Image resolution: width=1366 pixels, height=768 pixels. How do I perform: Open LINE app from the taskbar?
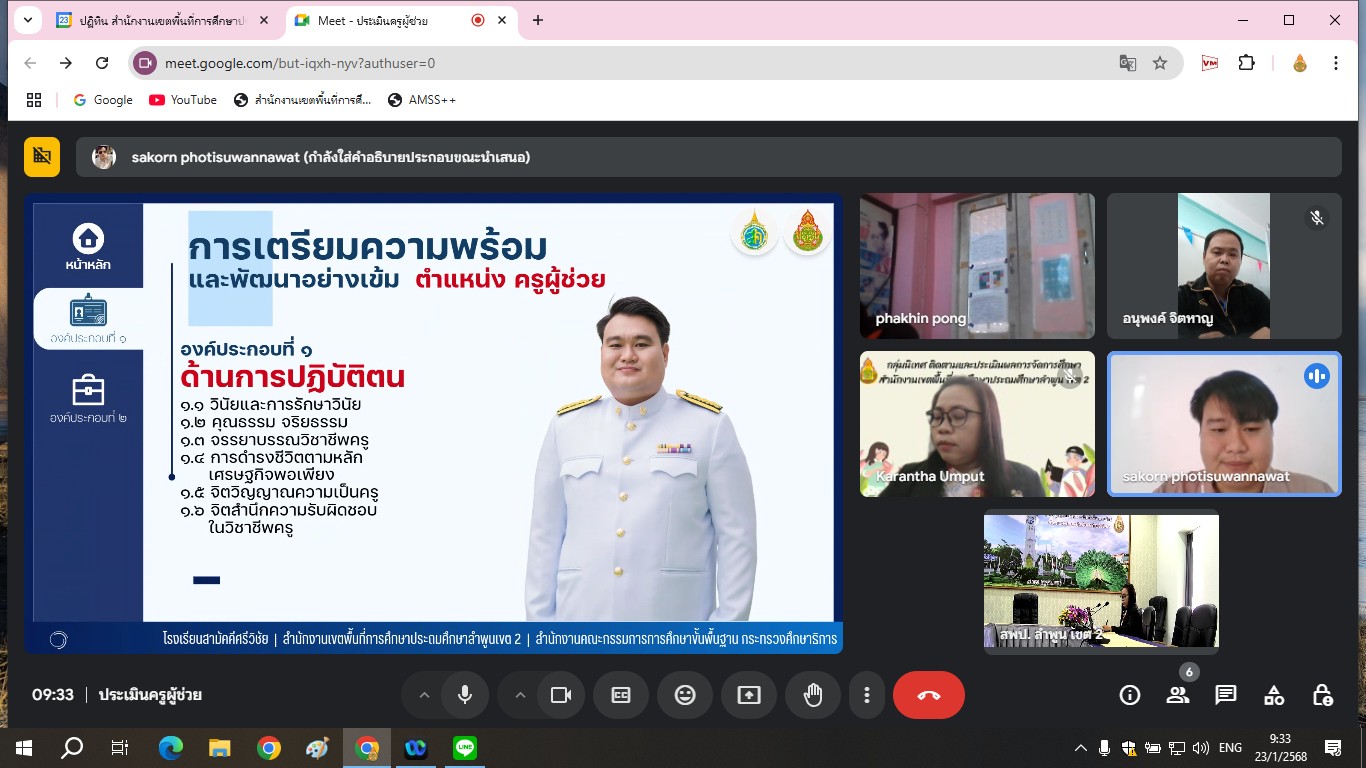(x=464, y=747)
